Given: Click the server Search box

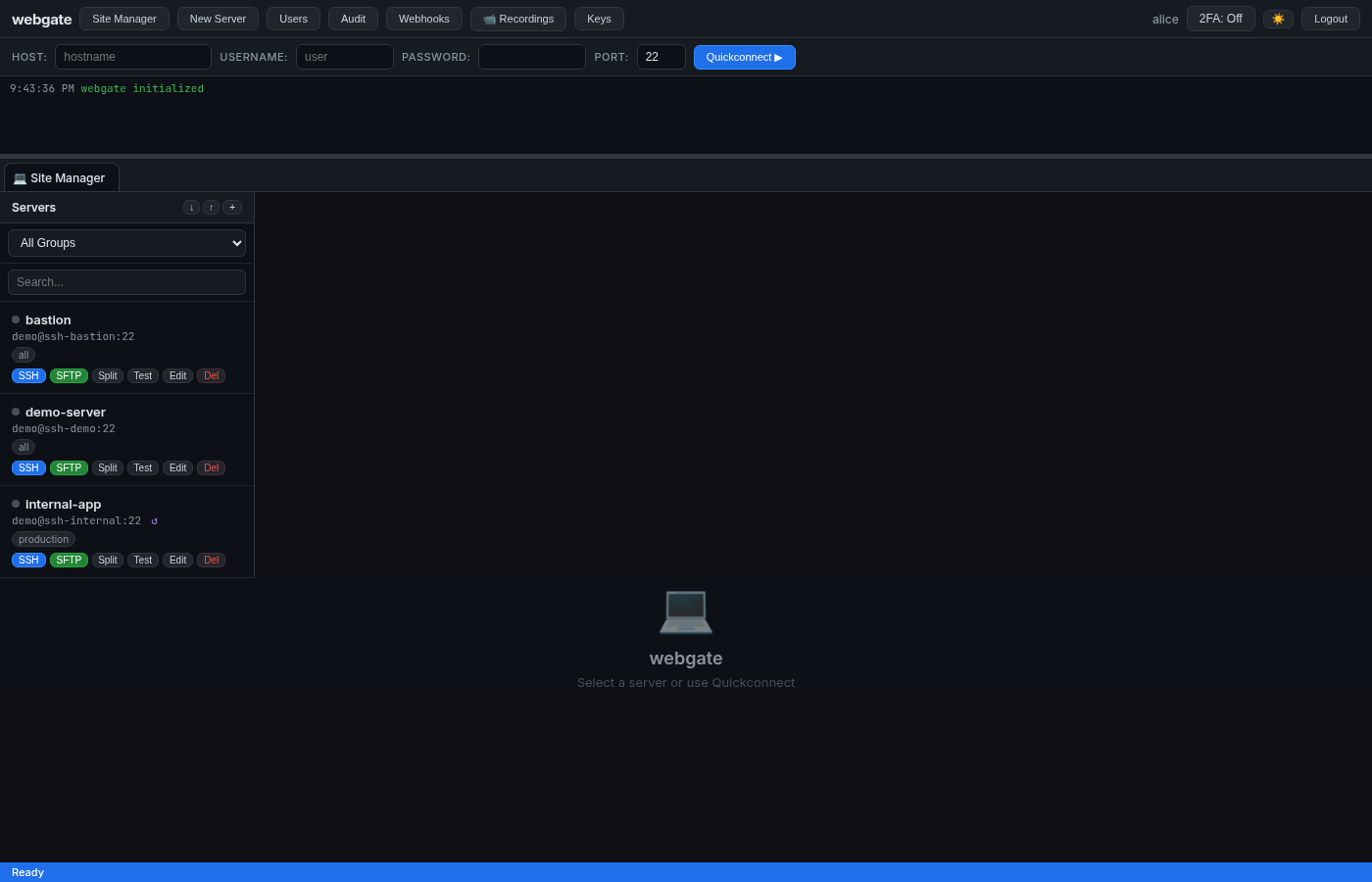Looking at the screenshot, I should [x=126, y=282].
